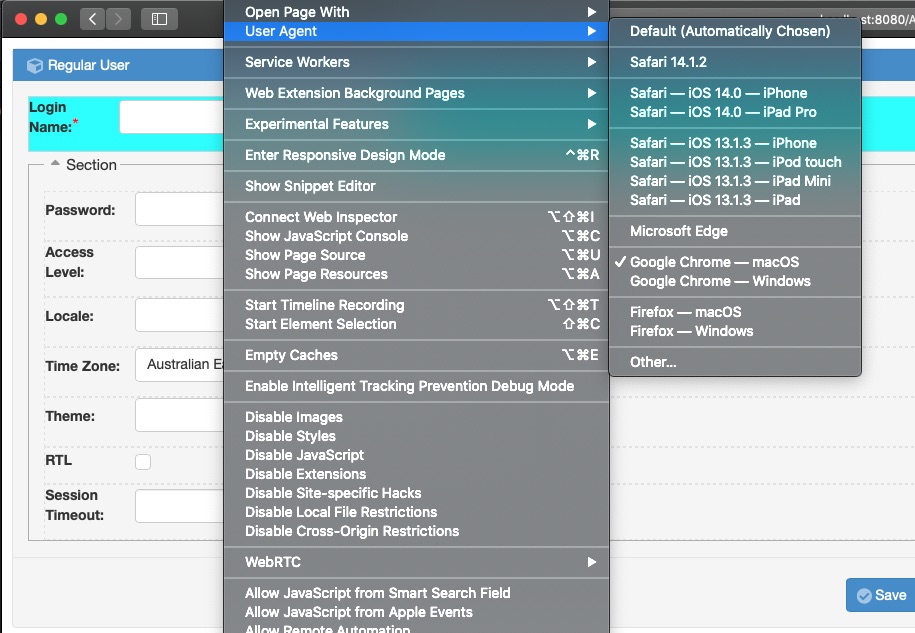This screenshot has width=915, height=633.
Task: Click the Password input field
Action: pyautogui.click(x=180, y=209)
